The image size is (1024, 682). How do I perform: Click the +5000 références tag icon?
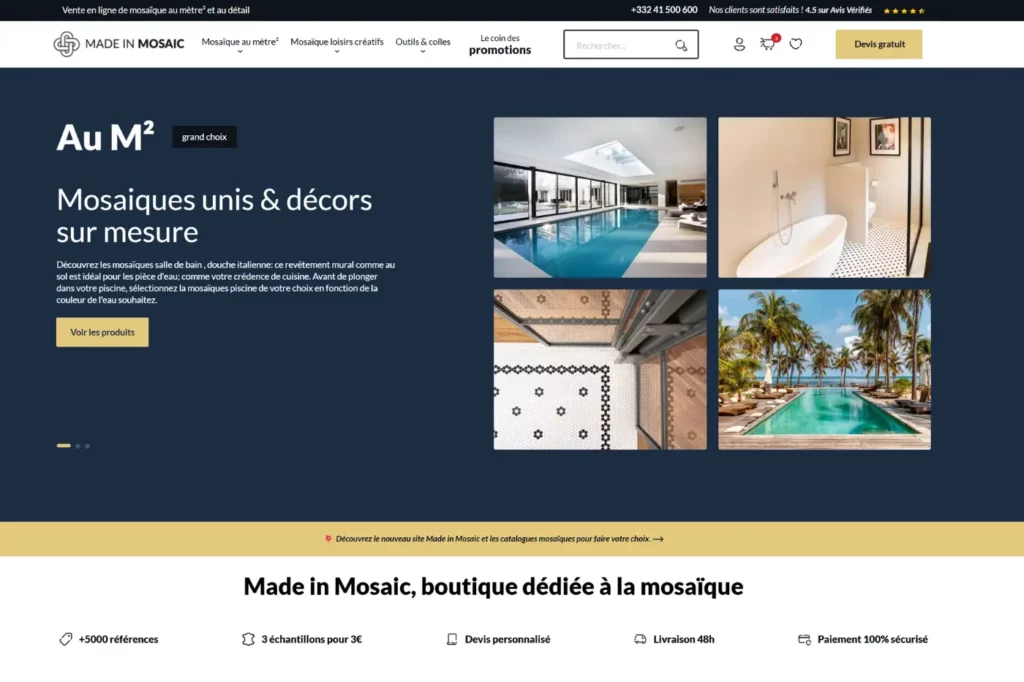click(x=65, y=639)
